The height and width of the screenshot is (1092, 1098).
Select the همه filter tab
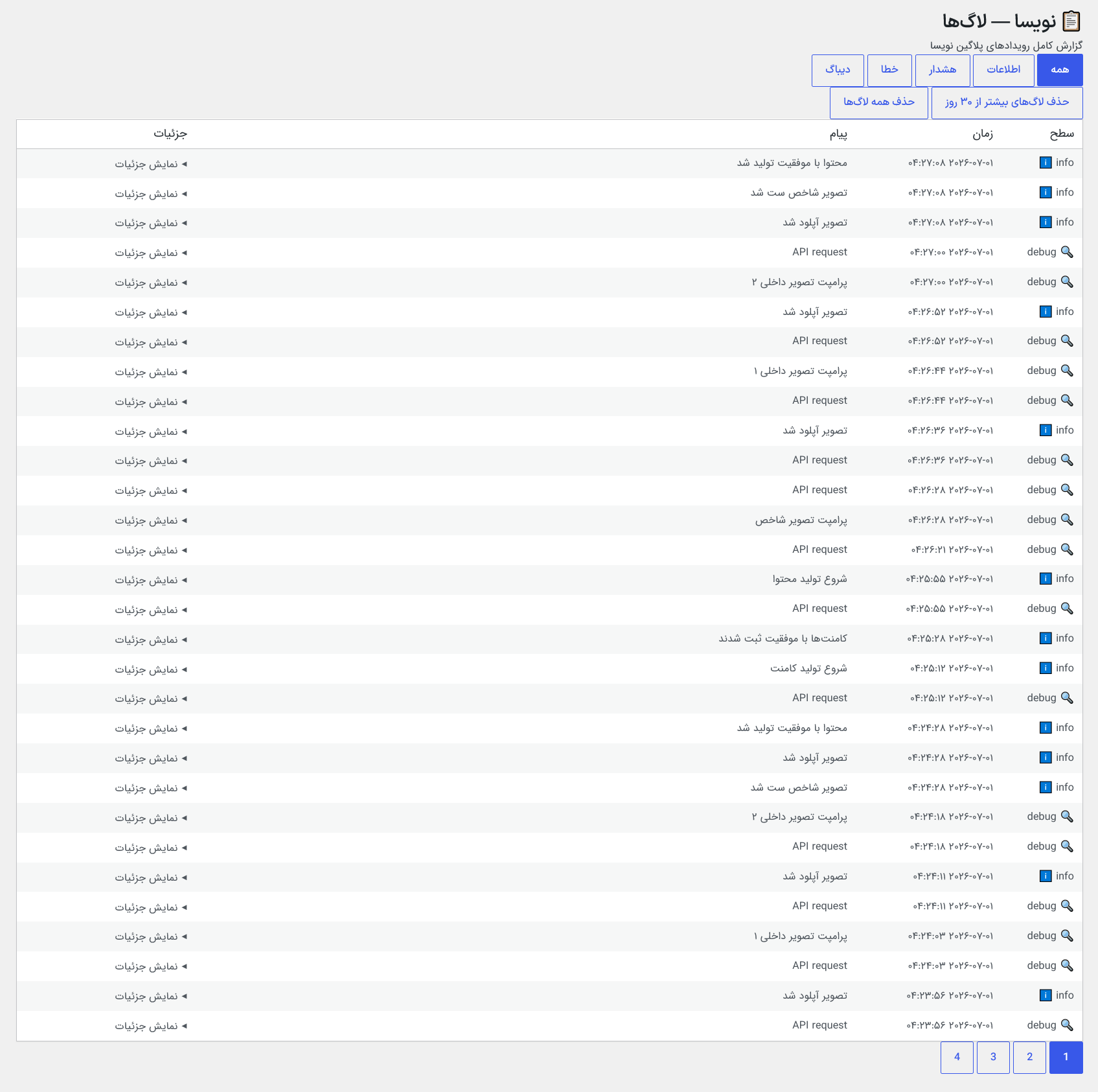[1060, 70]
